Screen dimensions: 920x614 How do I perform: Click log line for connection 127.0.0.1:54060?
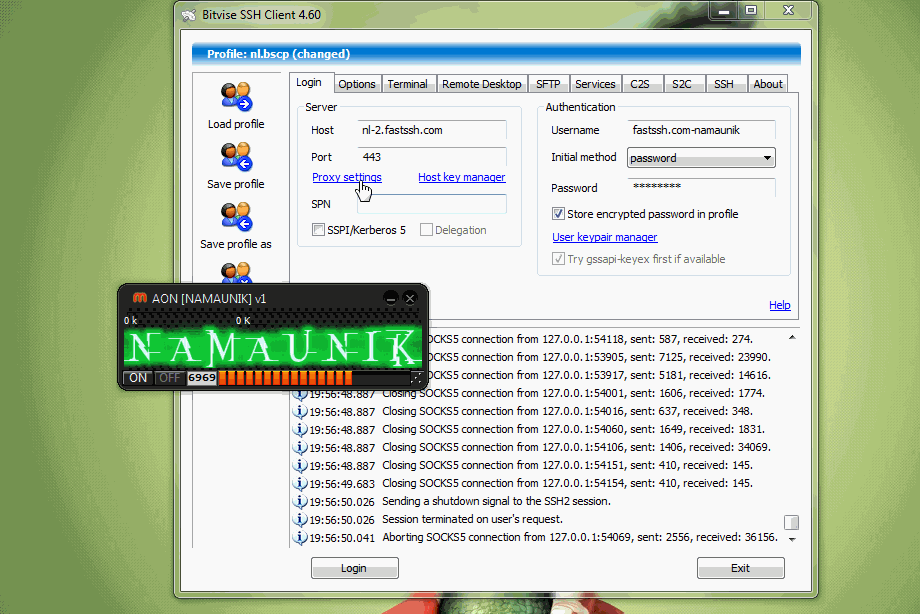tap(573, 430)
